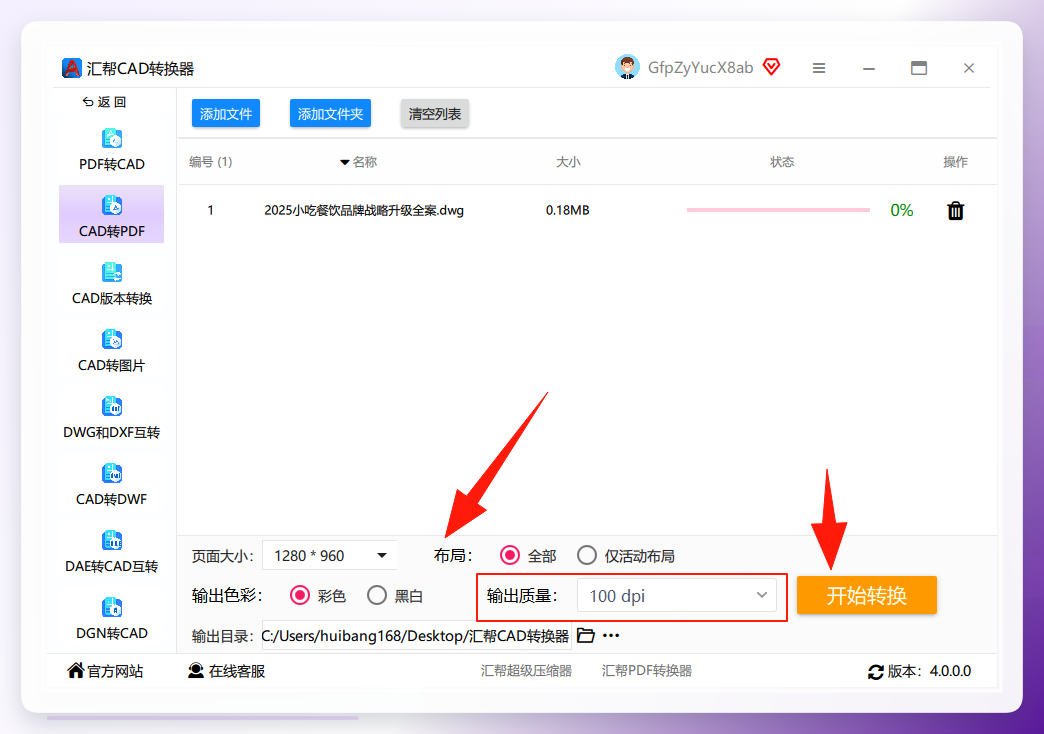
Task: Open more output directory options (three dots)
Action: (x=611, y=635)
